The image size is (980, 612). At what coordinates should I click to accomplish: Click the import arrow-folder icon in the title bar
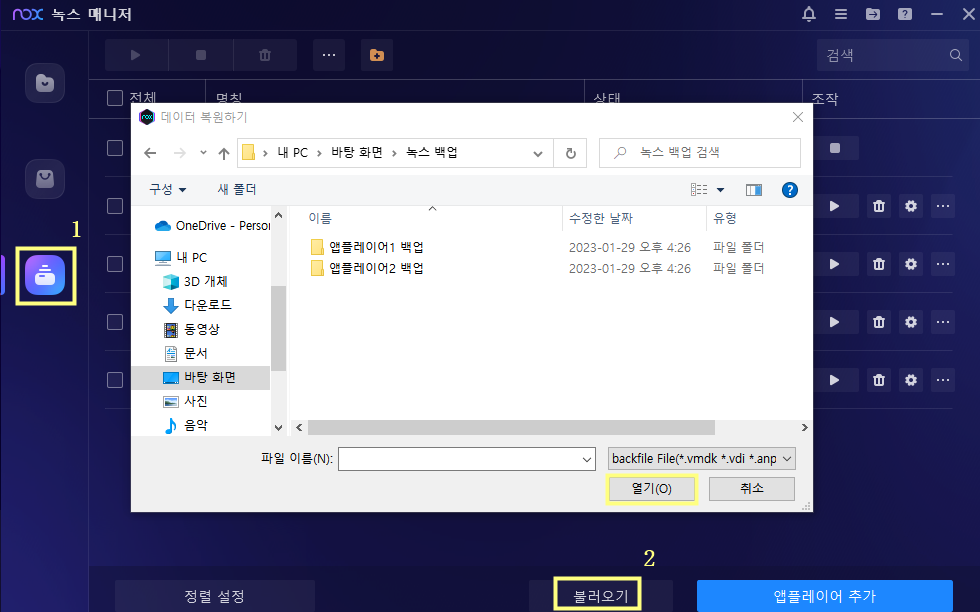point(872,14)
